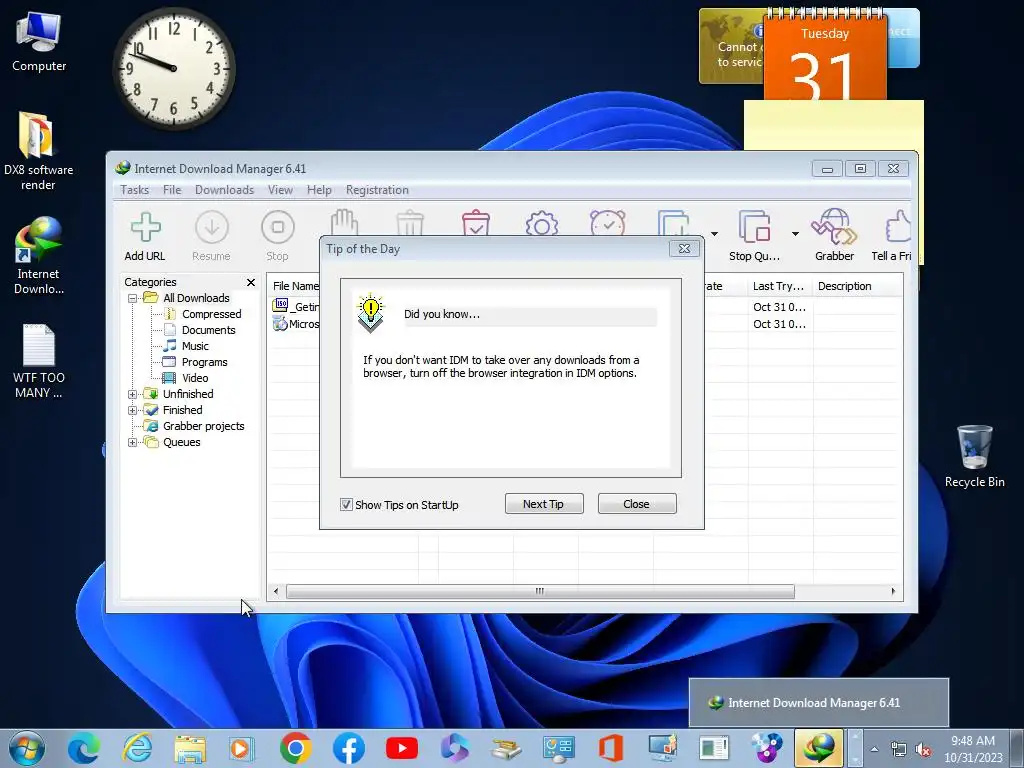Image resolution: width=1024 pixels, height=768 pixels.
Task: Click the horizontal scrollbar thumb
Action: click(540, 592)
